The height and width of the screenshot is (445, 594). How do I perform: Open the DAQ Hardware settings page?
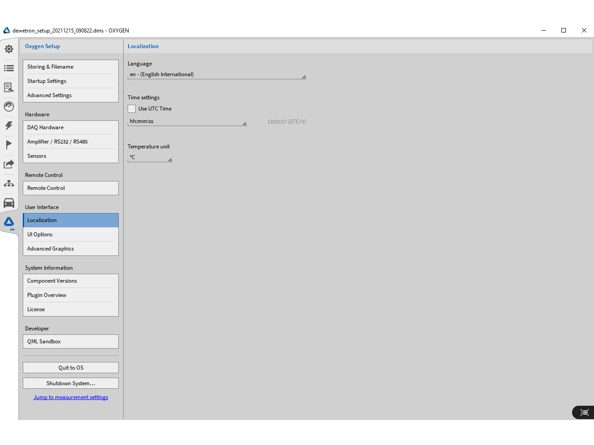(x=70, y=128)
